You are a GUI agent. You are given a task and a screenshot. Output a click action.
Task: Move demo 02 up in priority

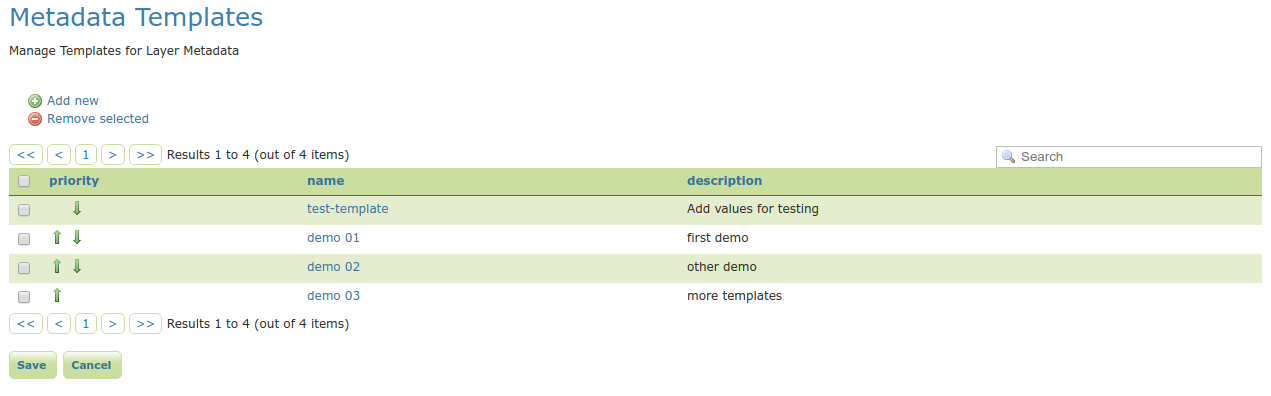click(x=57, y=267)
